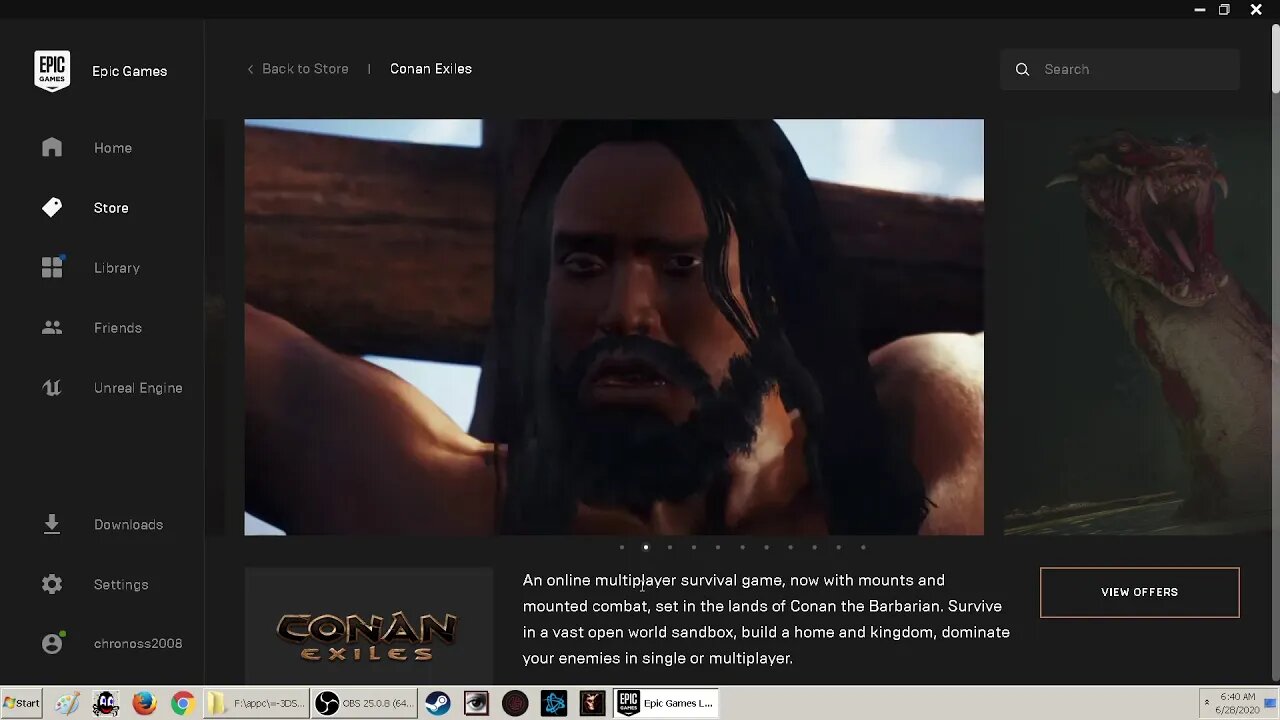Click the red circular taskbar icon
This screenshot has width=1280, height=720.
[515, 703]
